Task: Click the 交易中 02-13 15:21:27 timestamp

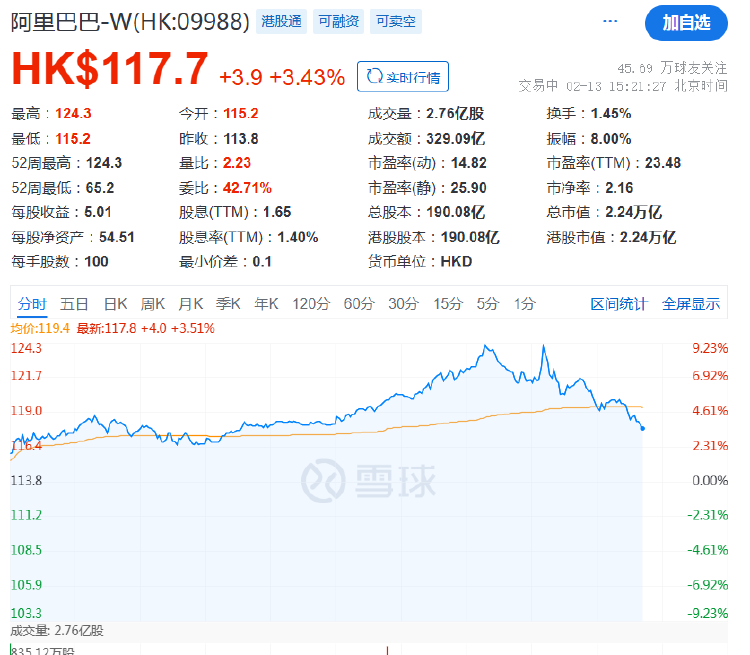Action: pos(623,86)
